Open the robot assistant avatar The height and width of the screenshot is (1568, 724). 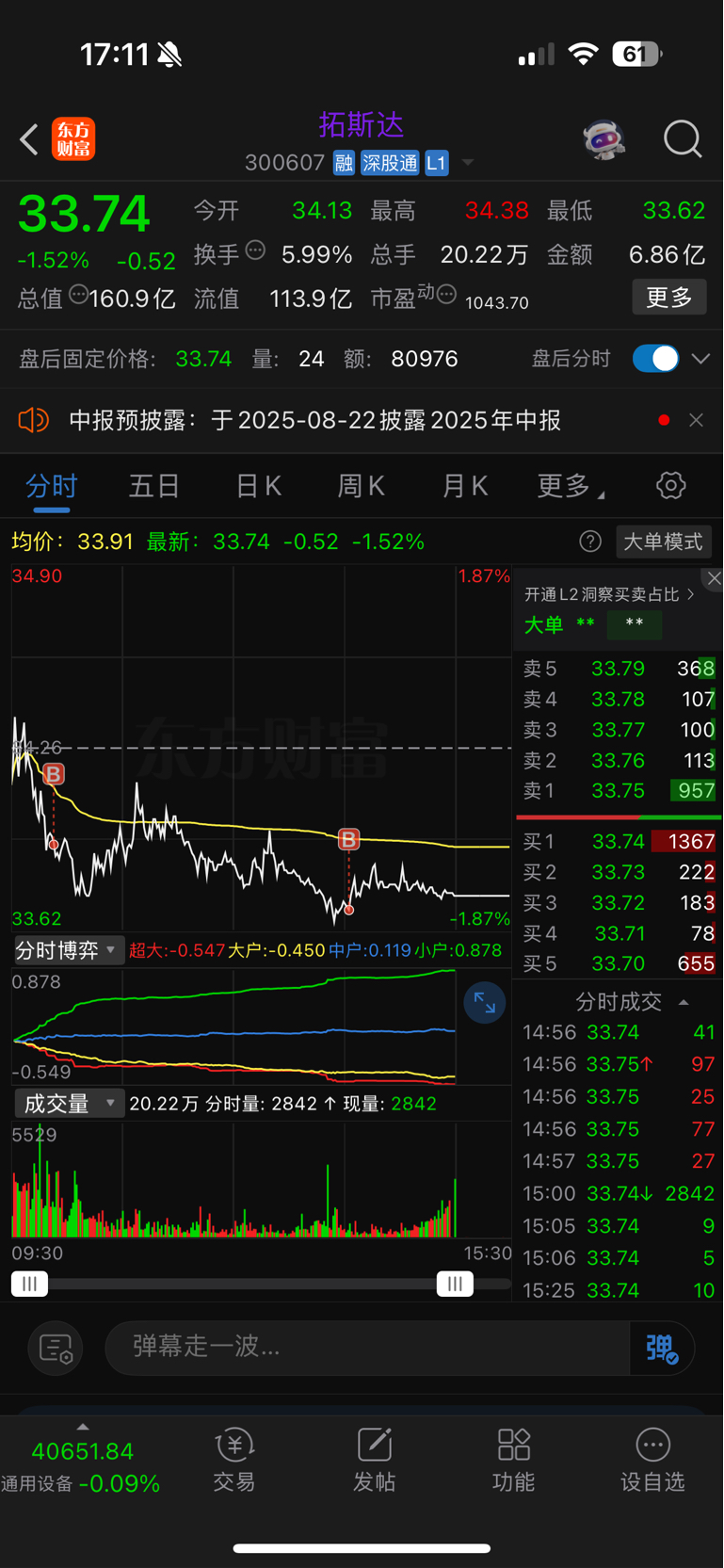[603, 139]
